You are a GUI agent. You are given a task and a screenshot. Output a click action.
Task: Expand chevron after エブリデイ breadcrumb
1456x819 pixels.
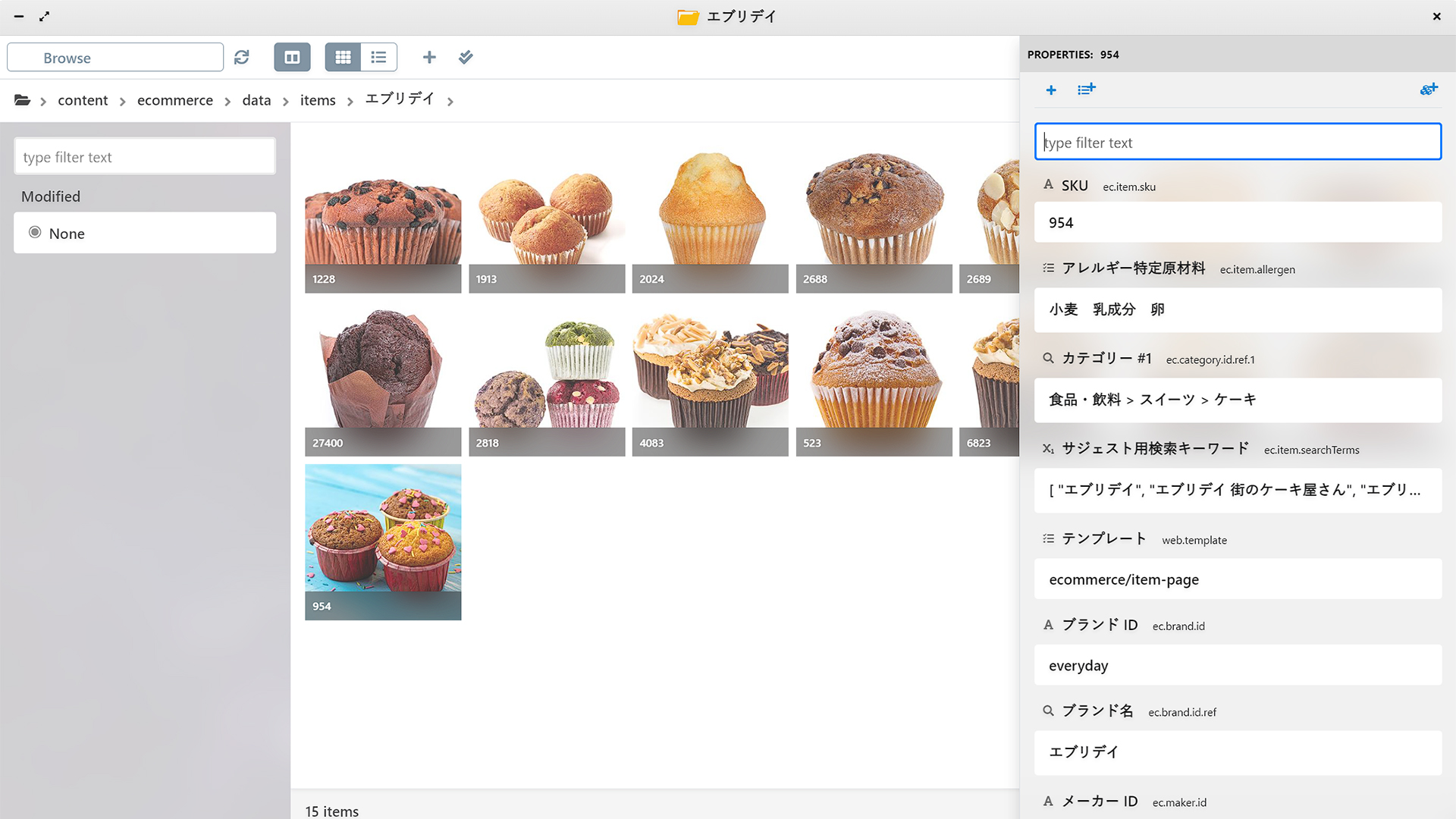pos(450,102)
